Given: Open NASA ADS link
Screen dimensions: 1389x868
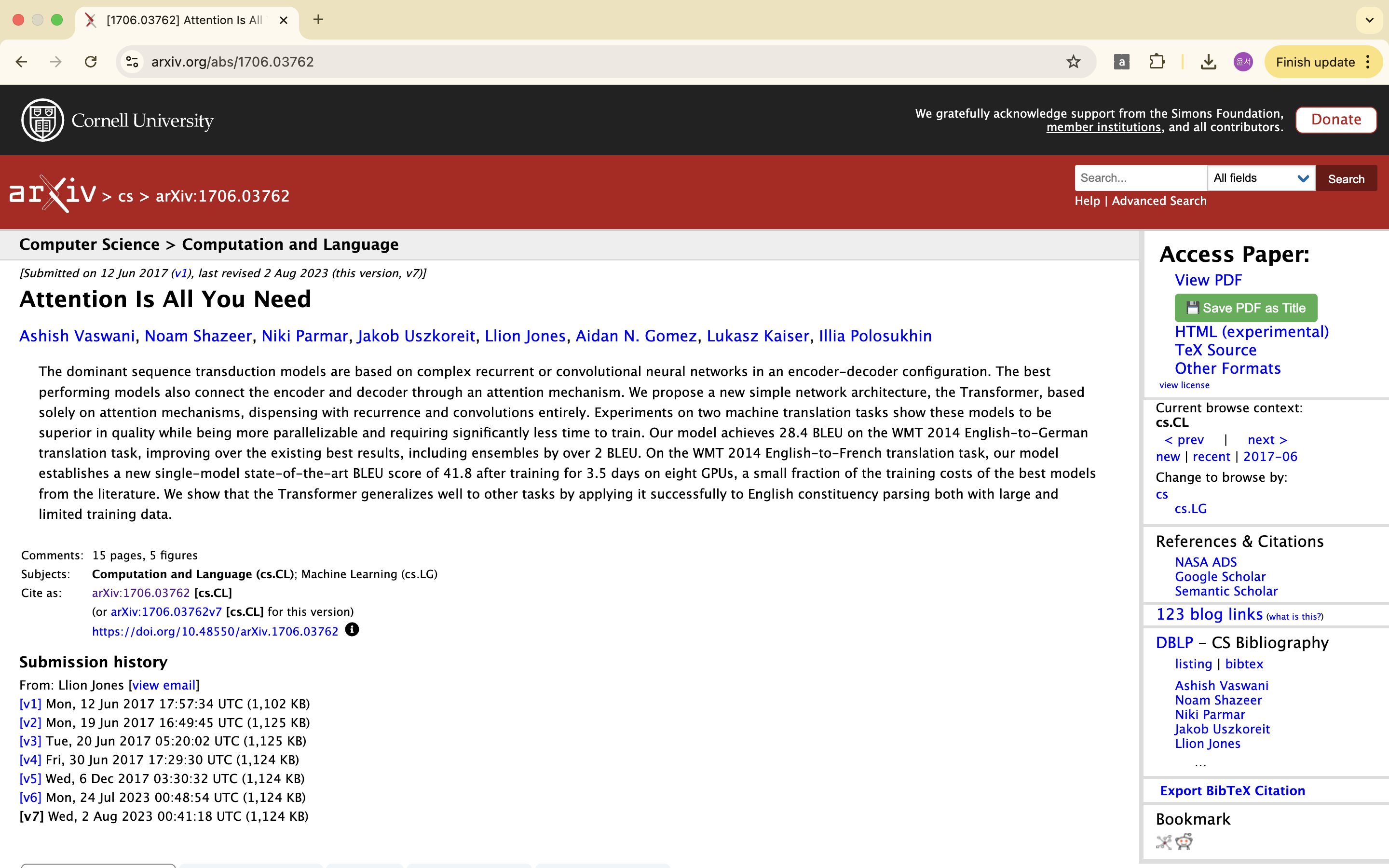Looking at the screenshot, I should (1205, 562).
